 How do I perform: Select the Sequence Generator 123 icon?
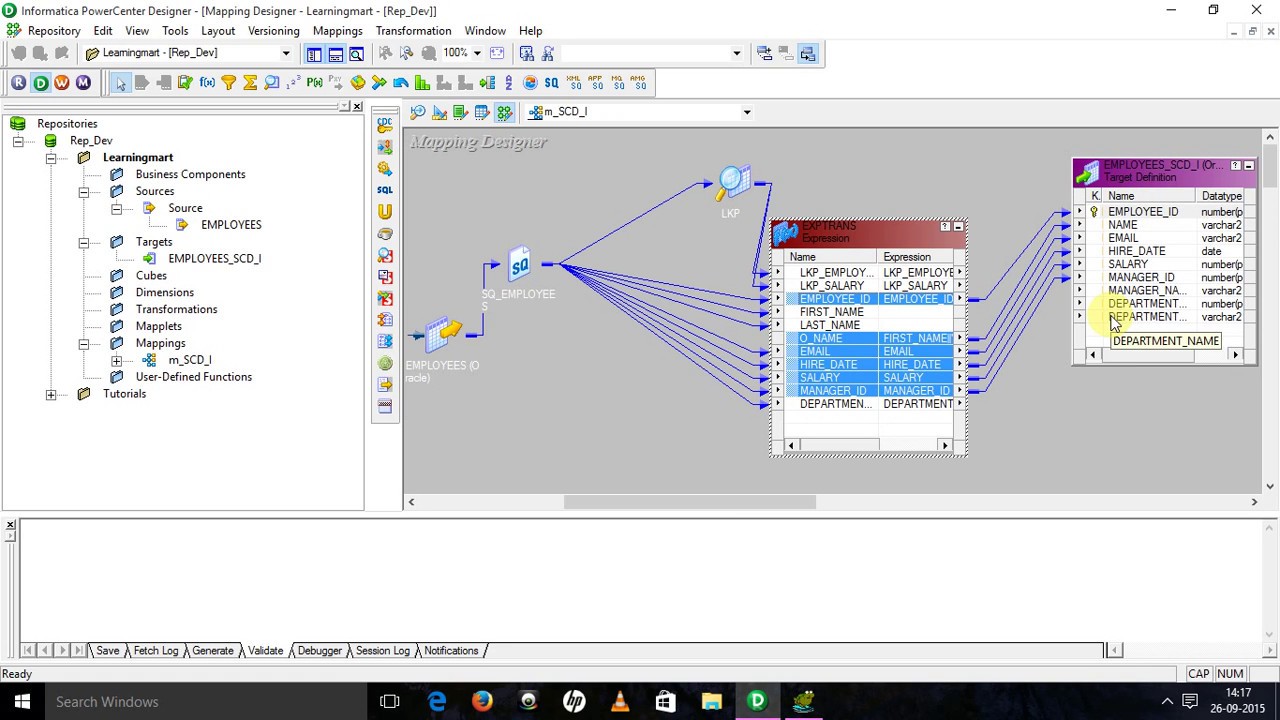293,83
